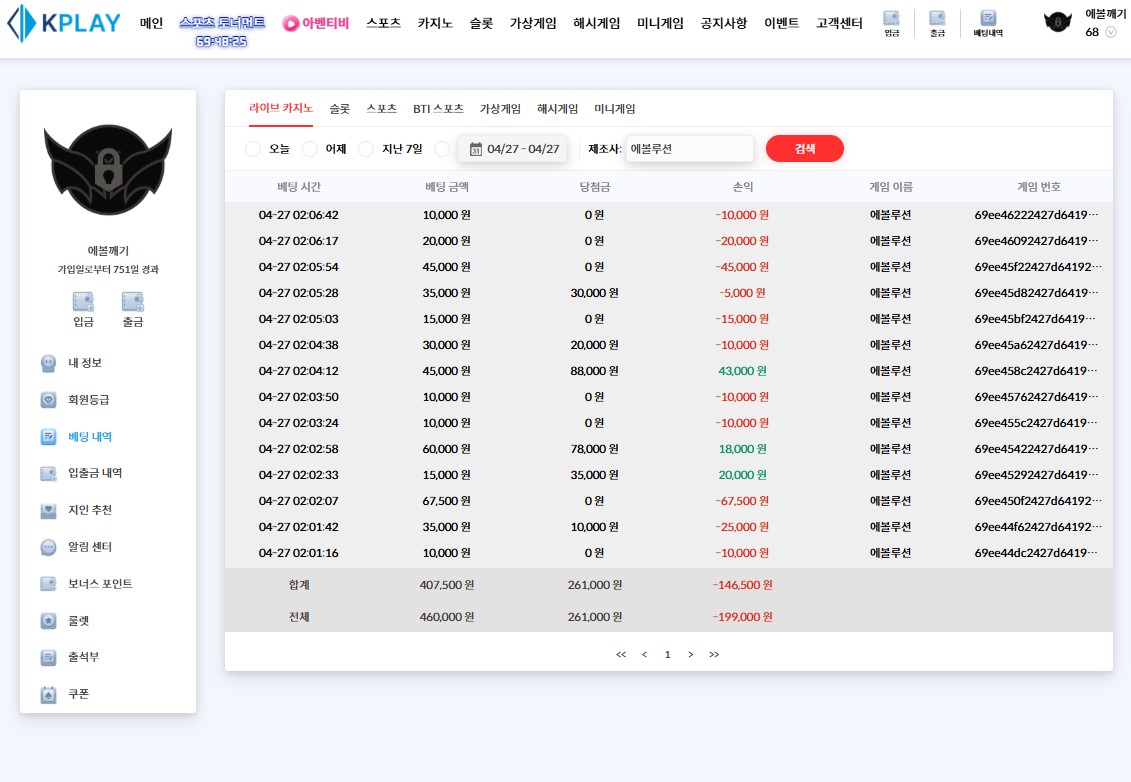Open the 04/27 date range picker
This screenshot has width=1131, height=782.
pyautogui.click(x=513, y=149)
